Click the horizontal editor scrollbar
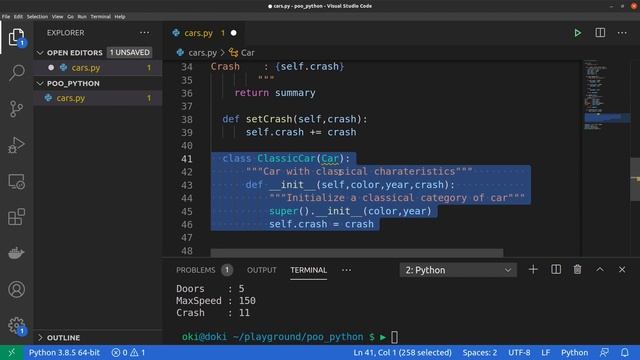Image resolution: width=640 pixels, height=360 pixels. pos(357,253)
